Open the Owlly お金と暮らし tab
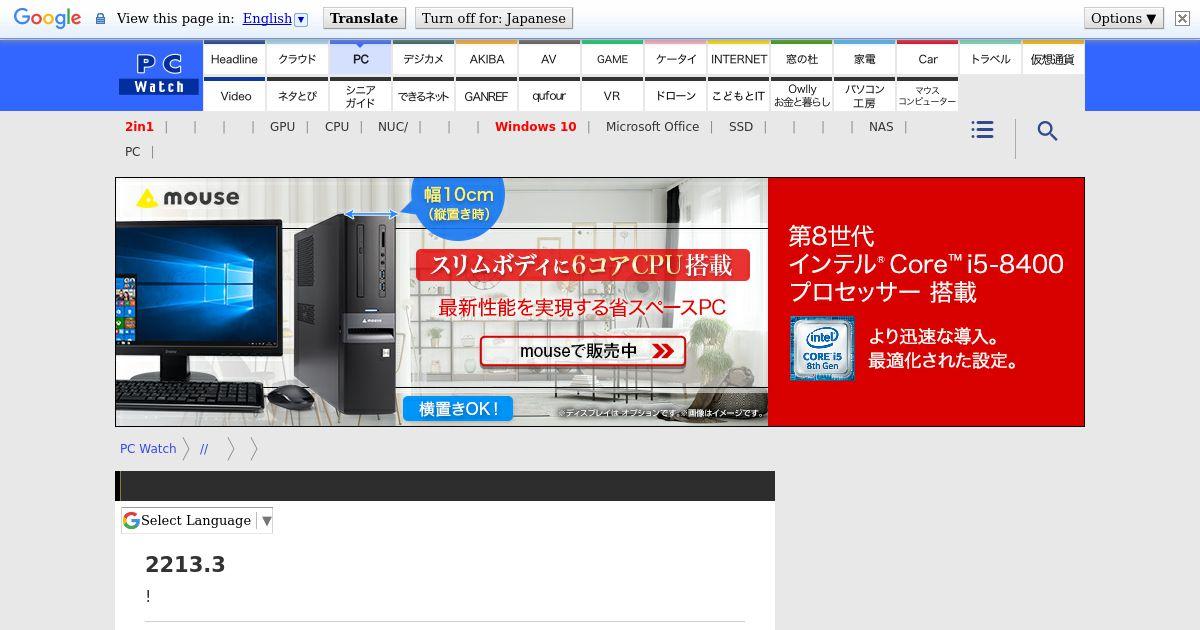 pos(801,95)
